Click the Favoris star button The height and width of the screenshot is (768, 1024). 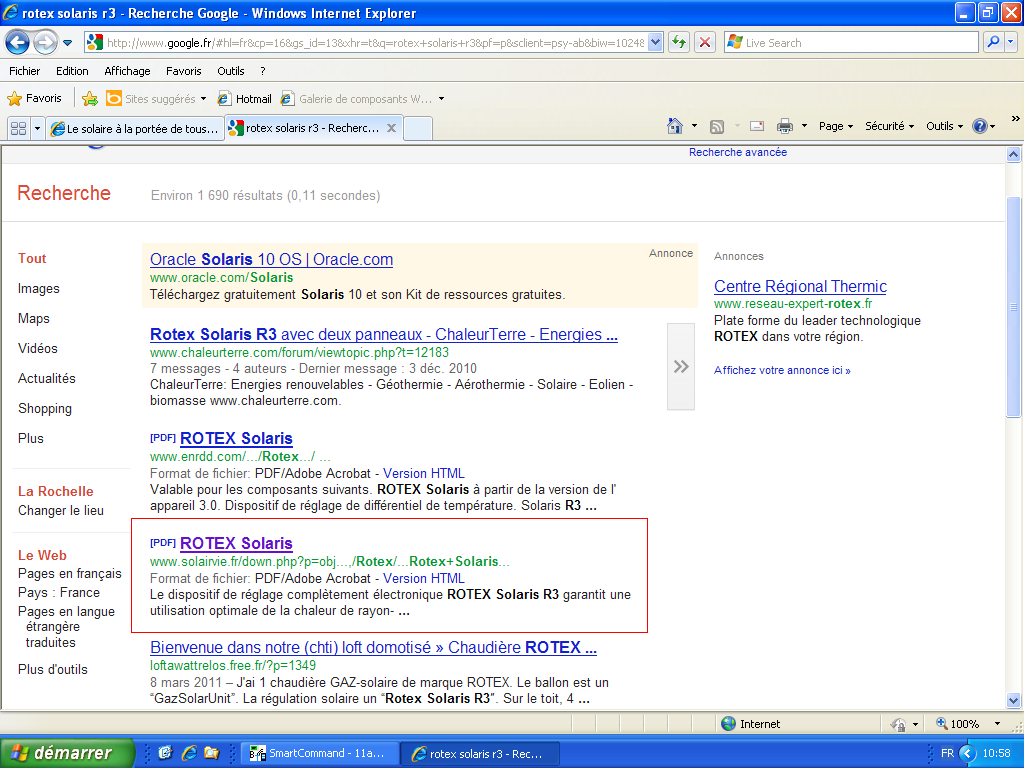pos(35,98)
